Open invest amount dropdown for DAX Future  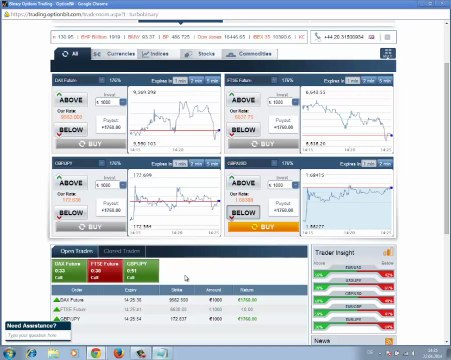tap(123, 102)
